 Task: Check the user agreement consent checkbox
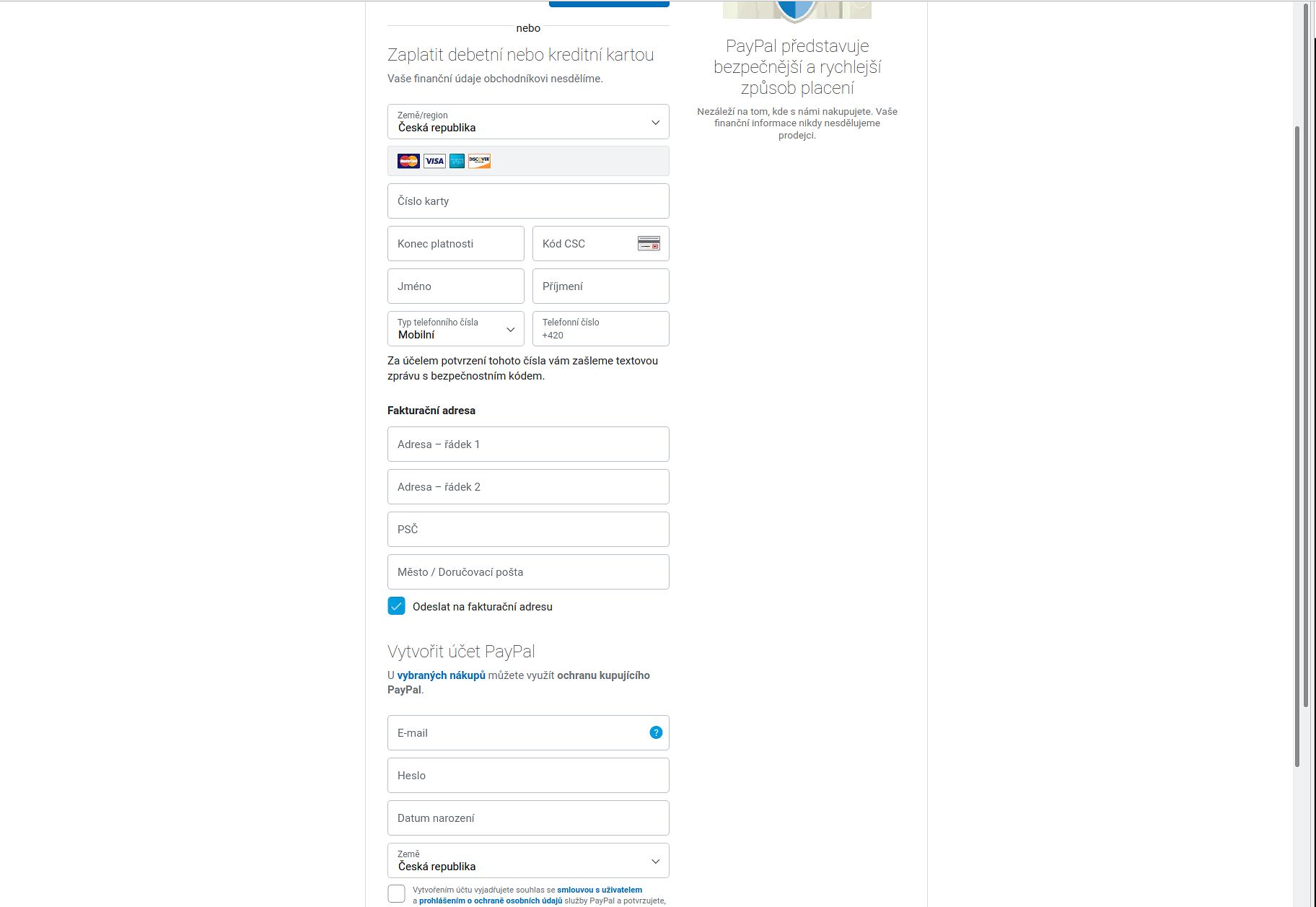(x=396, y=893)
